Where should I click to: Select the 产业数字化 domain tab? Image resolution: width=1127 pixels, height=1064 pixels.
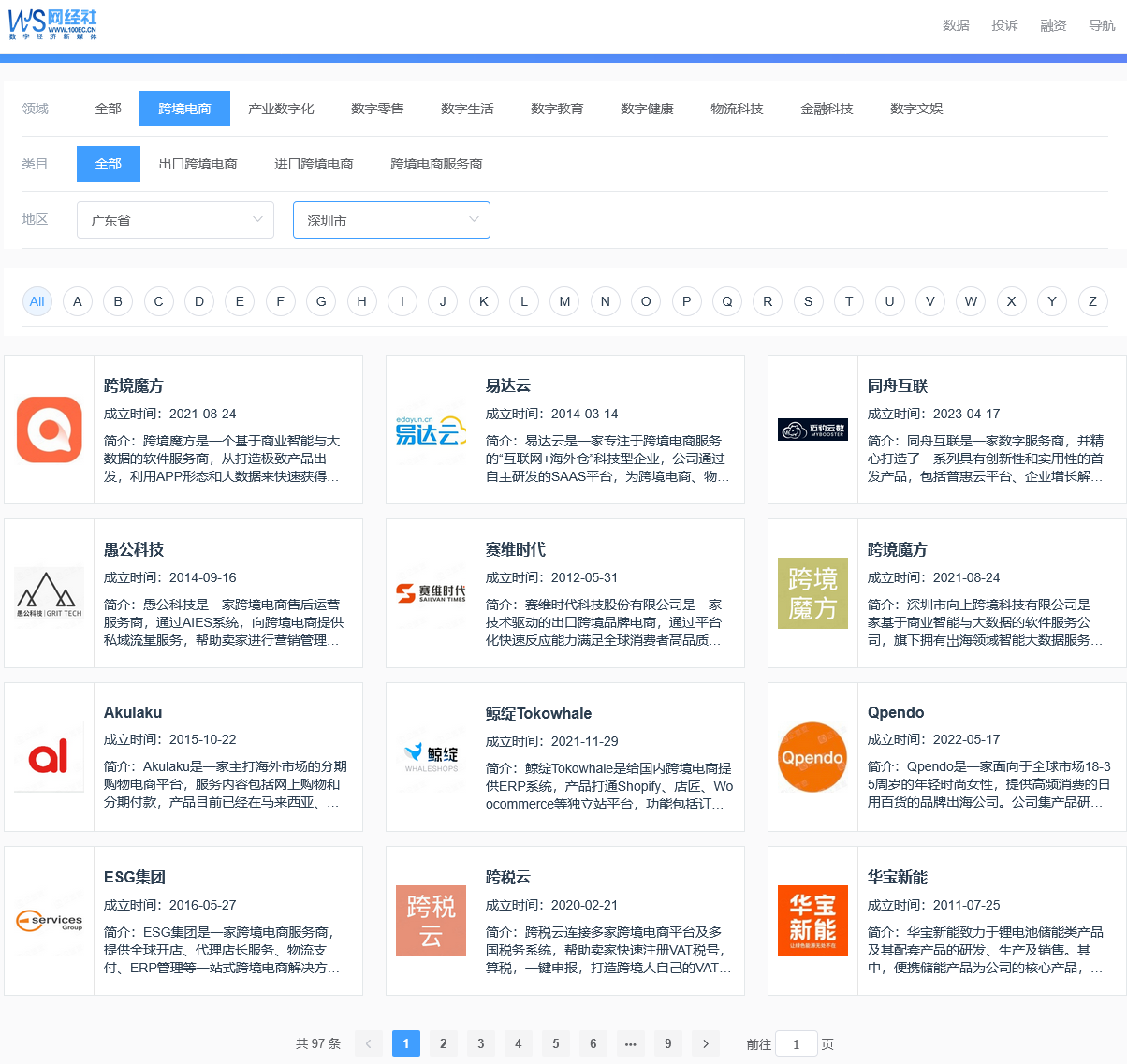tap(281, 109)
